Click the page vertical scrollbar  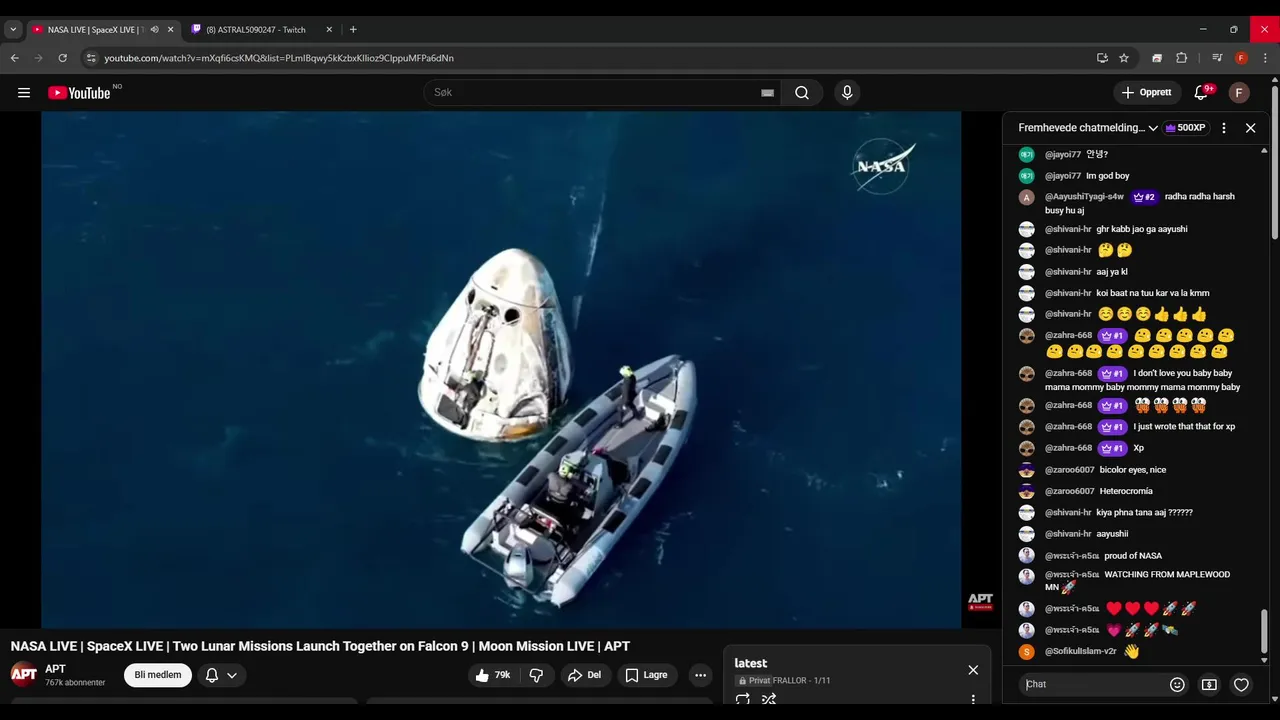tap(1275, 163)
